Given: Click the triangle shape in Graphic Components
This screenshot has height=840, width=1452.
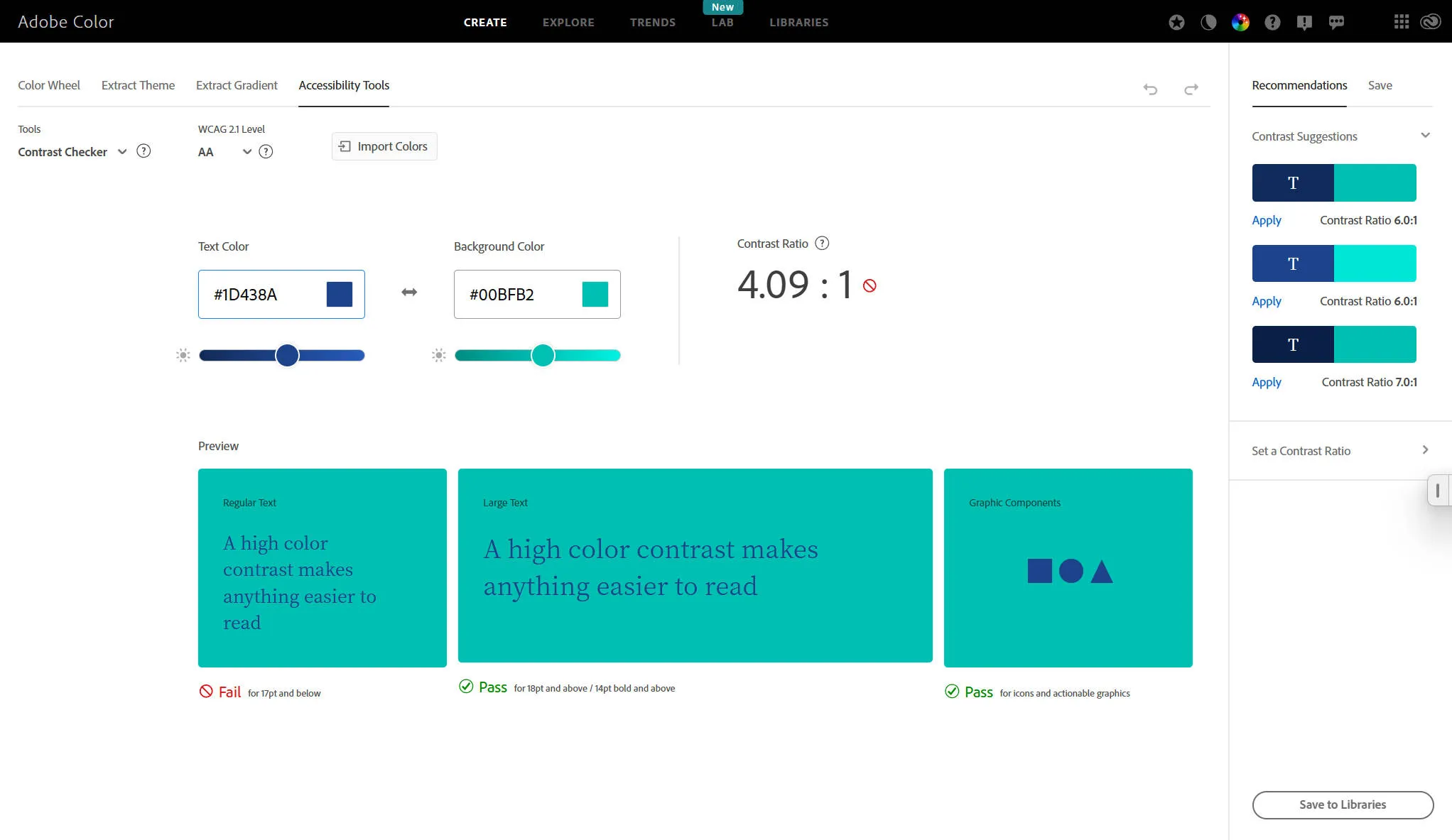Looking at the screenshot, I should (1102, 572).
